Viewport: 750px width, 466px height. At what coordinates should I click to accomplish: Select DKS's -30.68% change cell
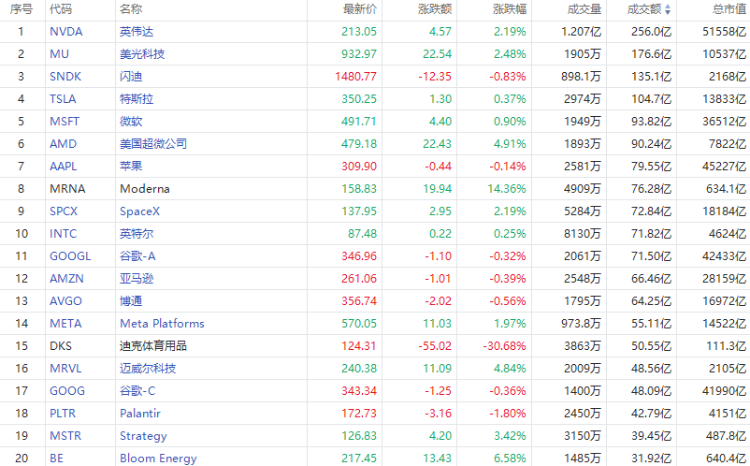(x=504, y=346)
